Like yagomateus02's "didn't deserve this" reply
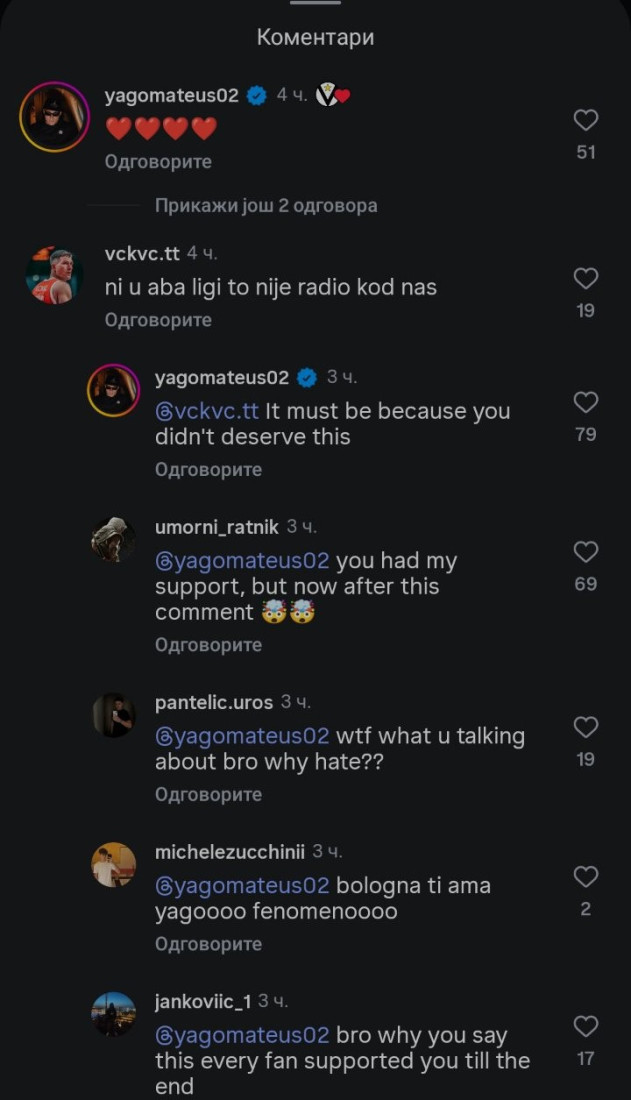631x1100 pixels. pyautogui.click(x=586, y=403)
